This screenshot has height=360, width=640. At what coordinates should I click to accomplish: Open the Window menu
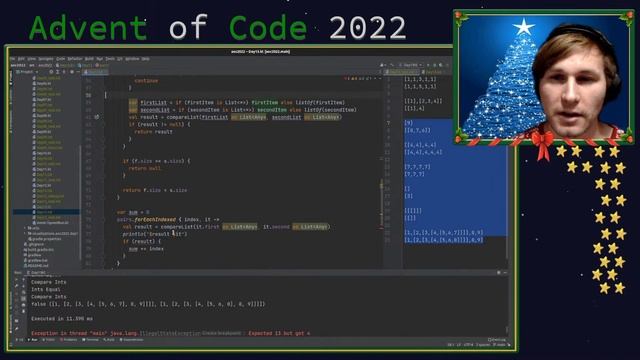(132, 59)
